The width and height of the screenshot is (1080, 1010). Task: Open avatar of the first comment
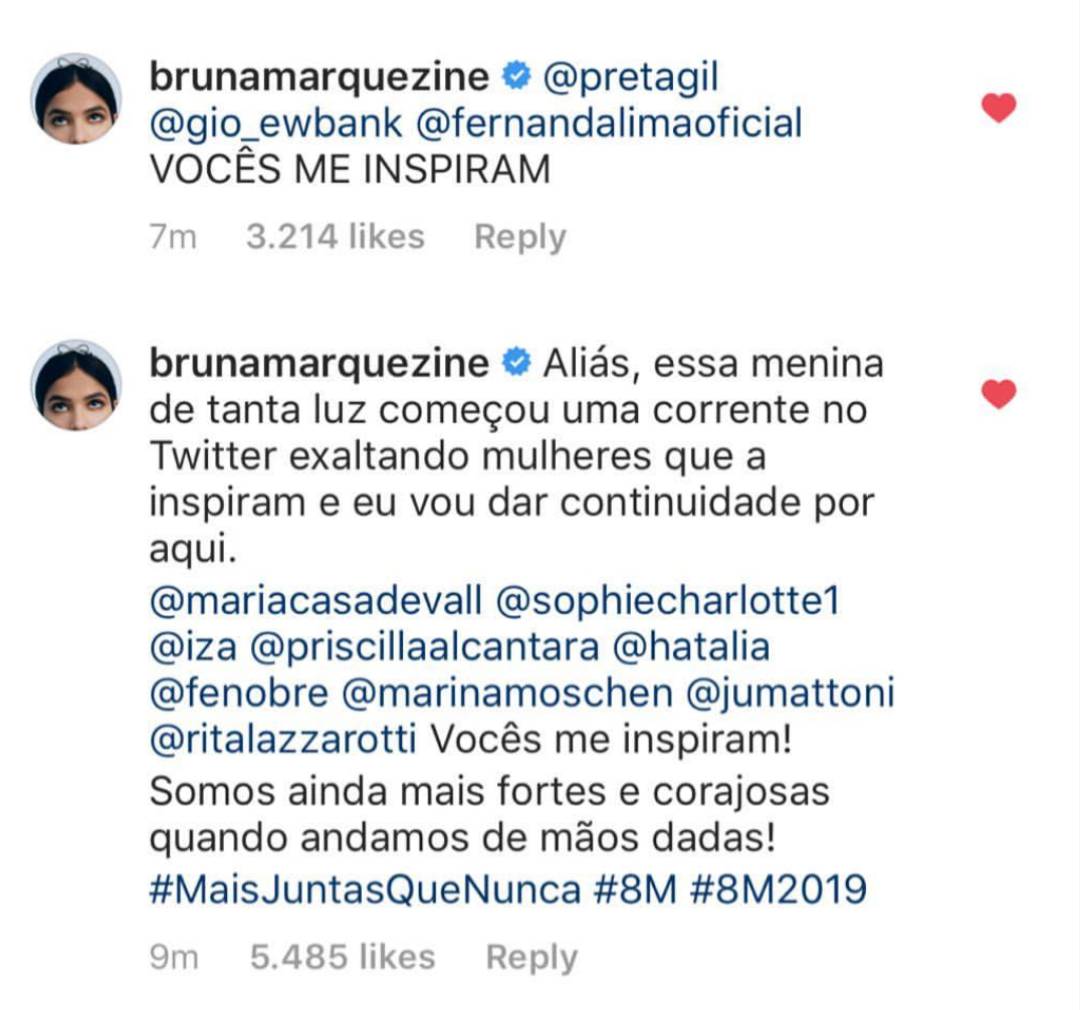tap(76, 99)
